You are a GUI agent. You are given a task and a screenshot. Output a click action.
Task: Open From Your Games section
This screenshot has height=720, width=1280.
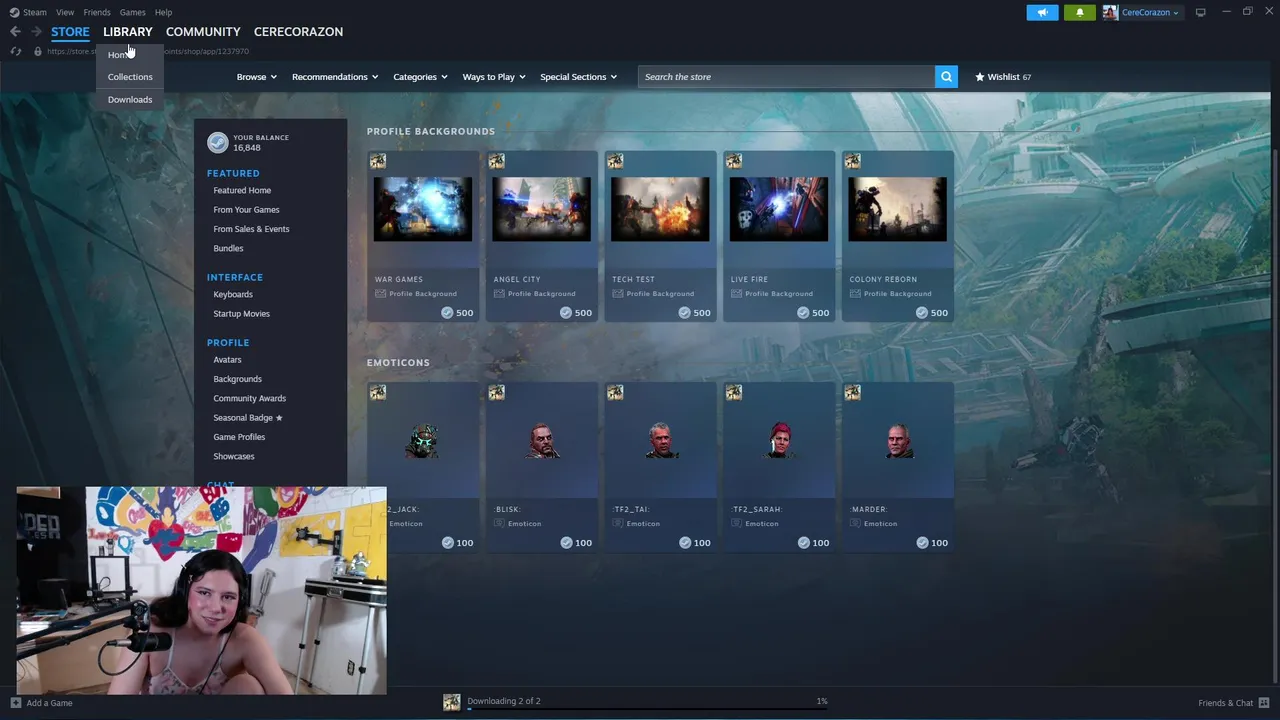pyautogui.click(x=246, y=210)
